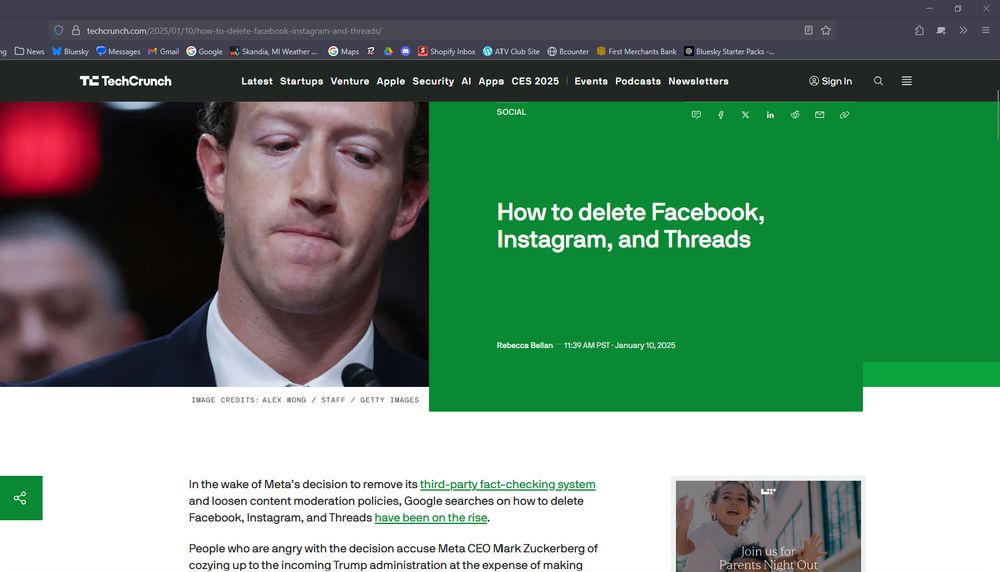
Task: Click the image credits caption
Action: (305, 400)
